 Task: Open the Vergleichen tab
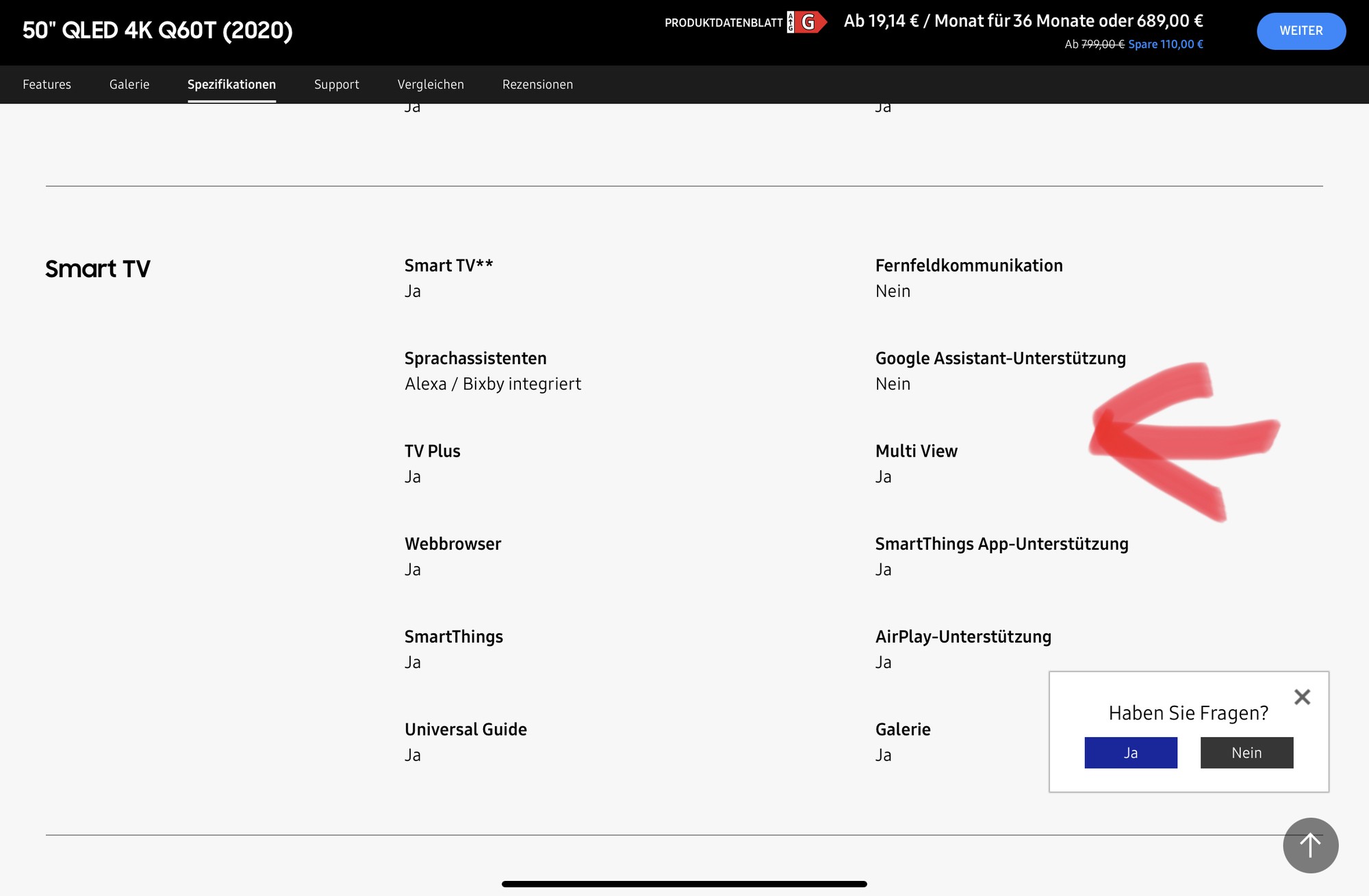tap(431, 84)
